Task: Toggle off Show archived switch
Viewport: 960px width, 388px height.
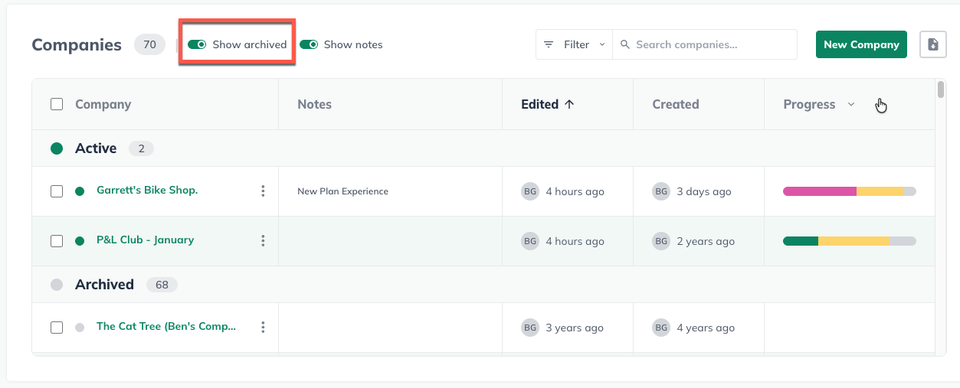Action: (197, 45)
